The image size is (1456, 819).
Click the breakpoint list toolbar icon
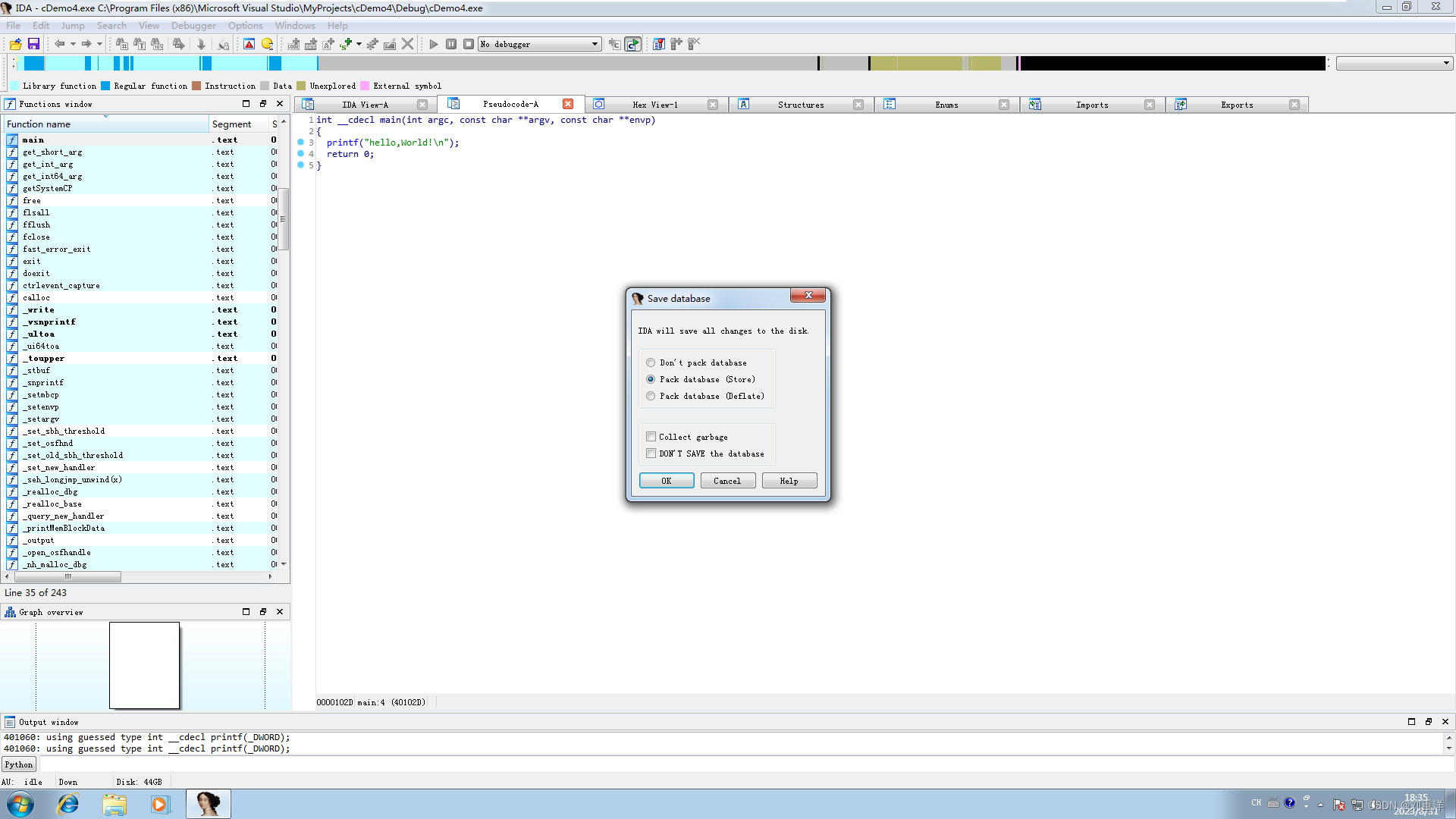point(658,44)
